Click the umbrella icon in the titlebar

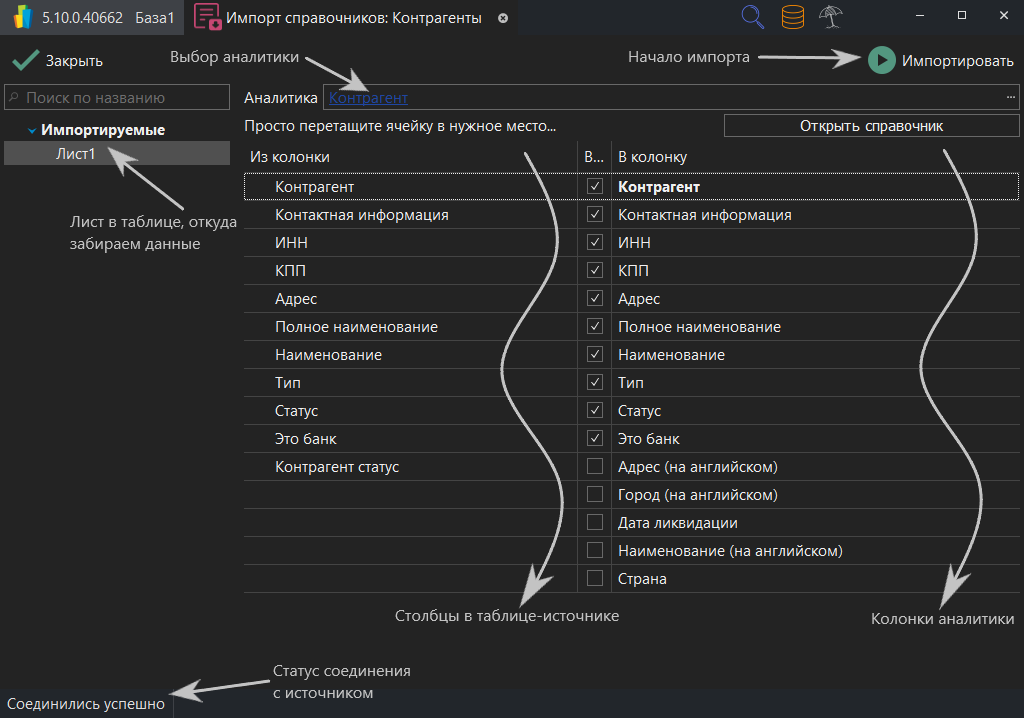click(x=831, y=17)
